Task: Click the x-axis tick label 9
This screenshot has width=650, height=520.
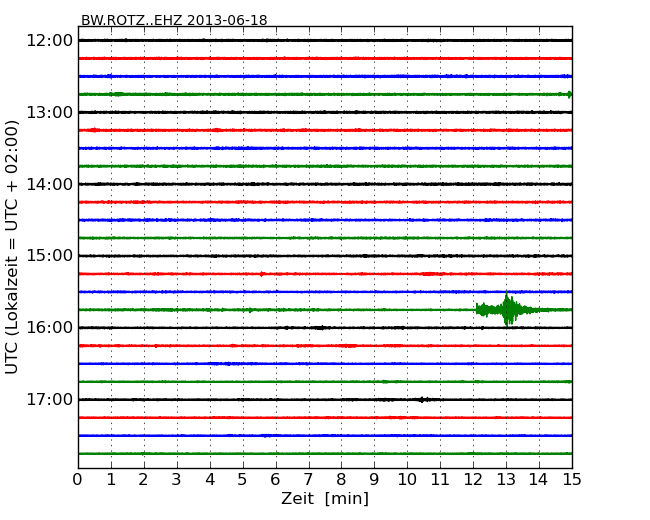Action: (374, 480)
